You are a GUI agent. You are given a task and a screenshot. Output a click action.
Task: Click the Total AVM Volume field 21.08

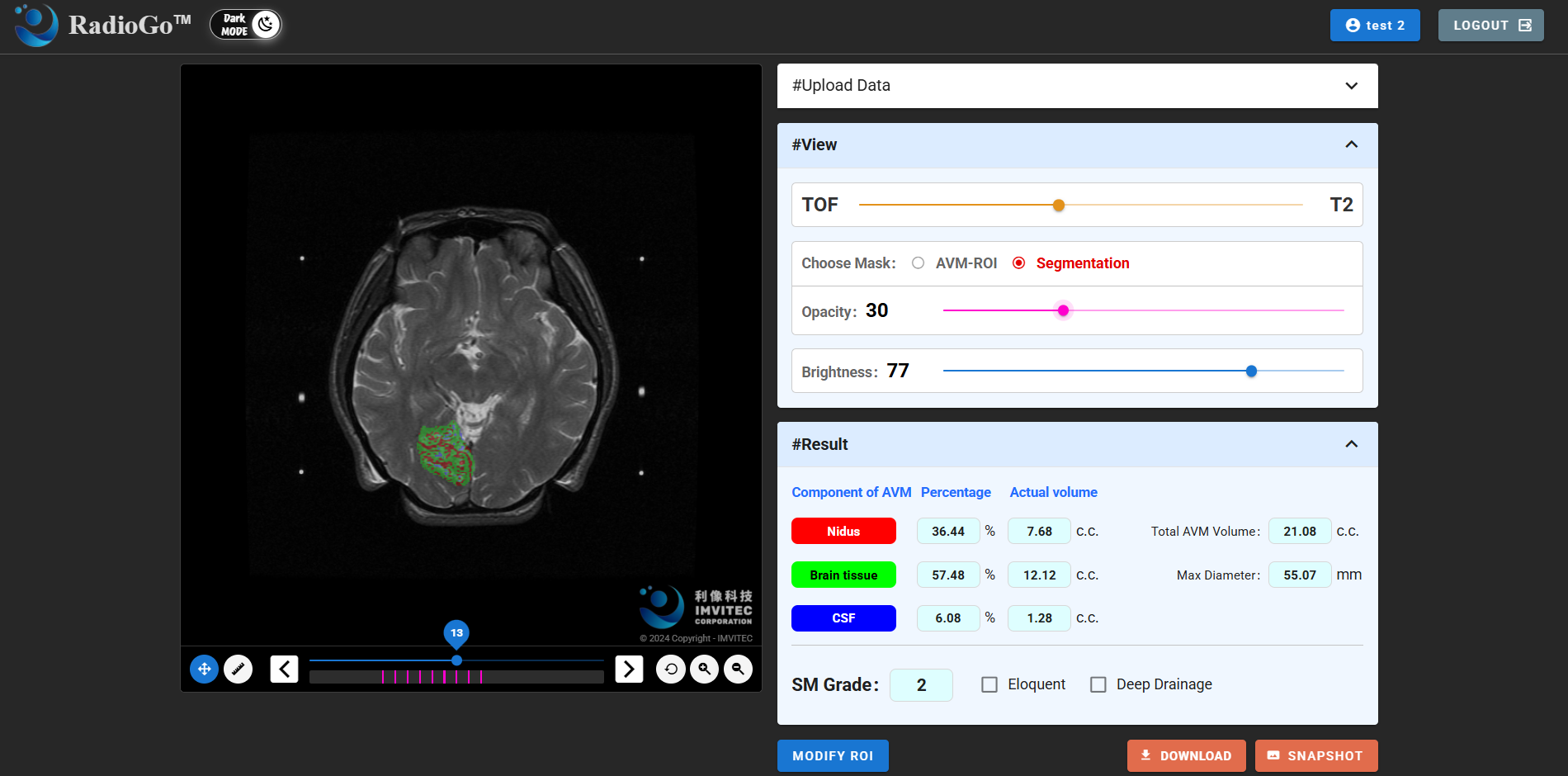1300,532
